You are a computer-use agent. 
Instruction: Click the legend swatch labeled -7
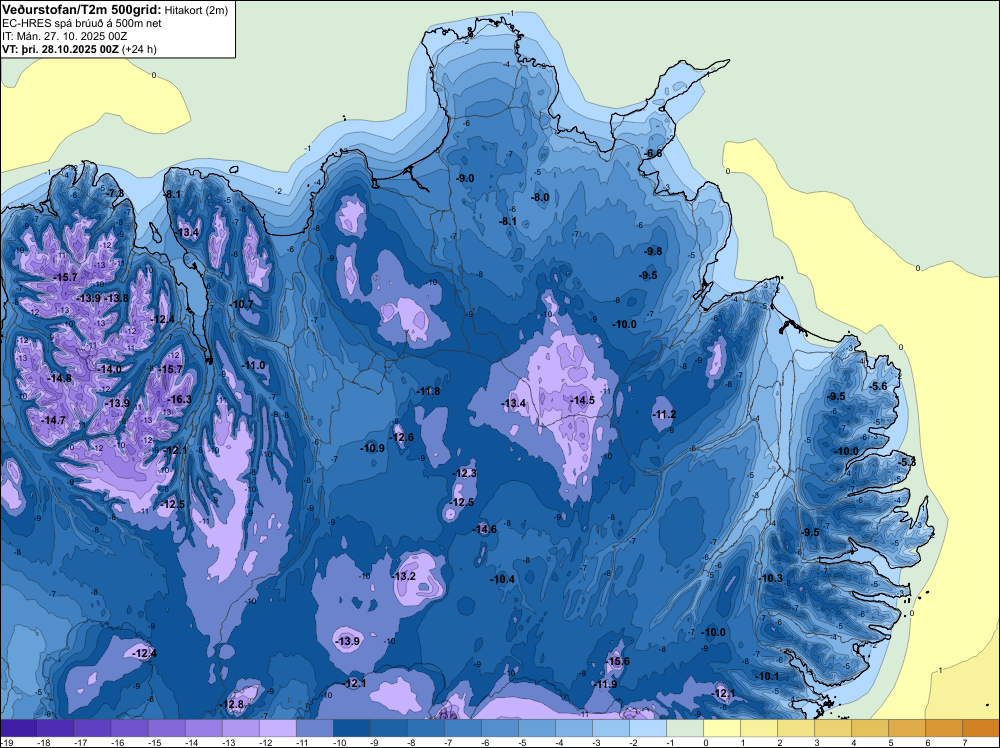462,728
